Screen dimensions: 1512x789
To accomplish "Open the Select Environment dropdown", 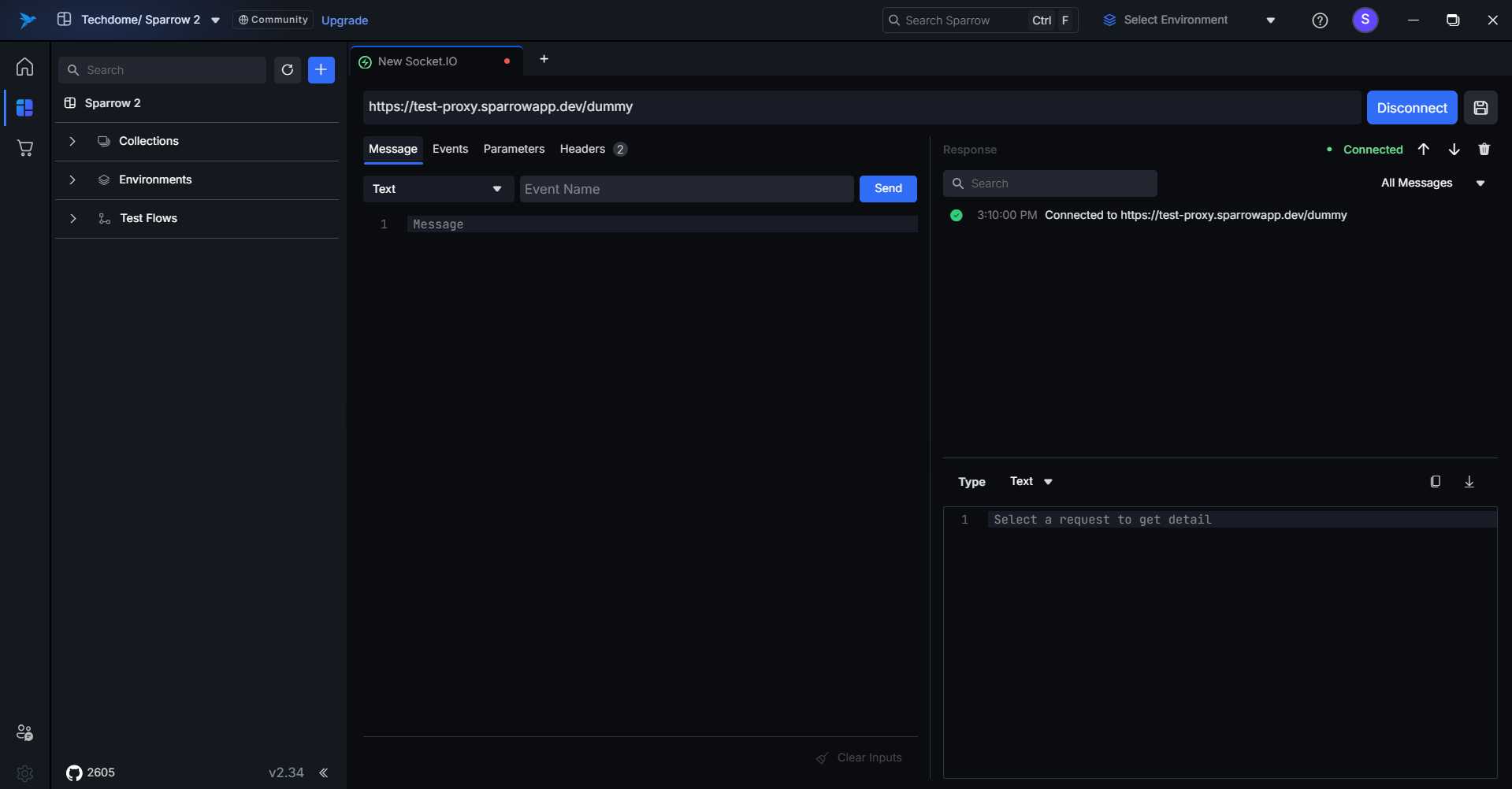I will [x=1188, y=20].
